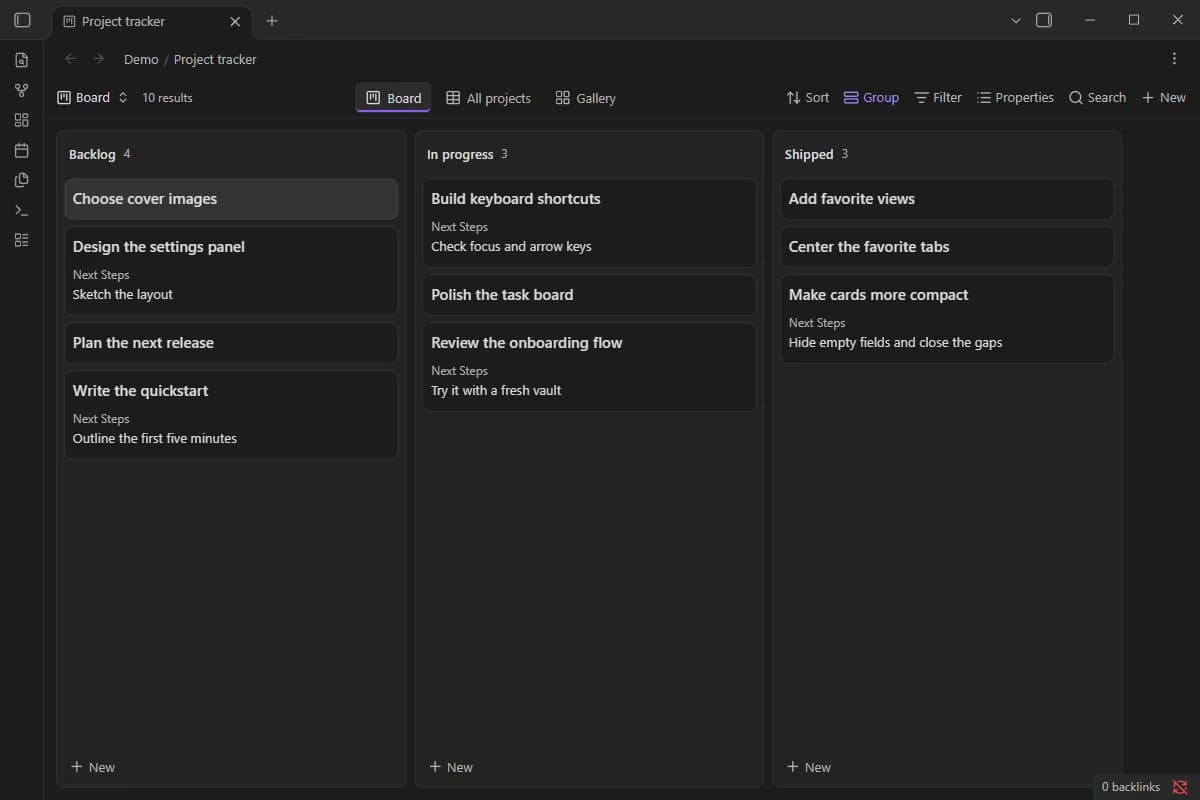Viewport: 1200px width, 800px height.
Task: Add a new card in Shipped column
Action: tap(809, 767)
